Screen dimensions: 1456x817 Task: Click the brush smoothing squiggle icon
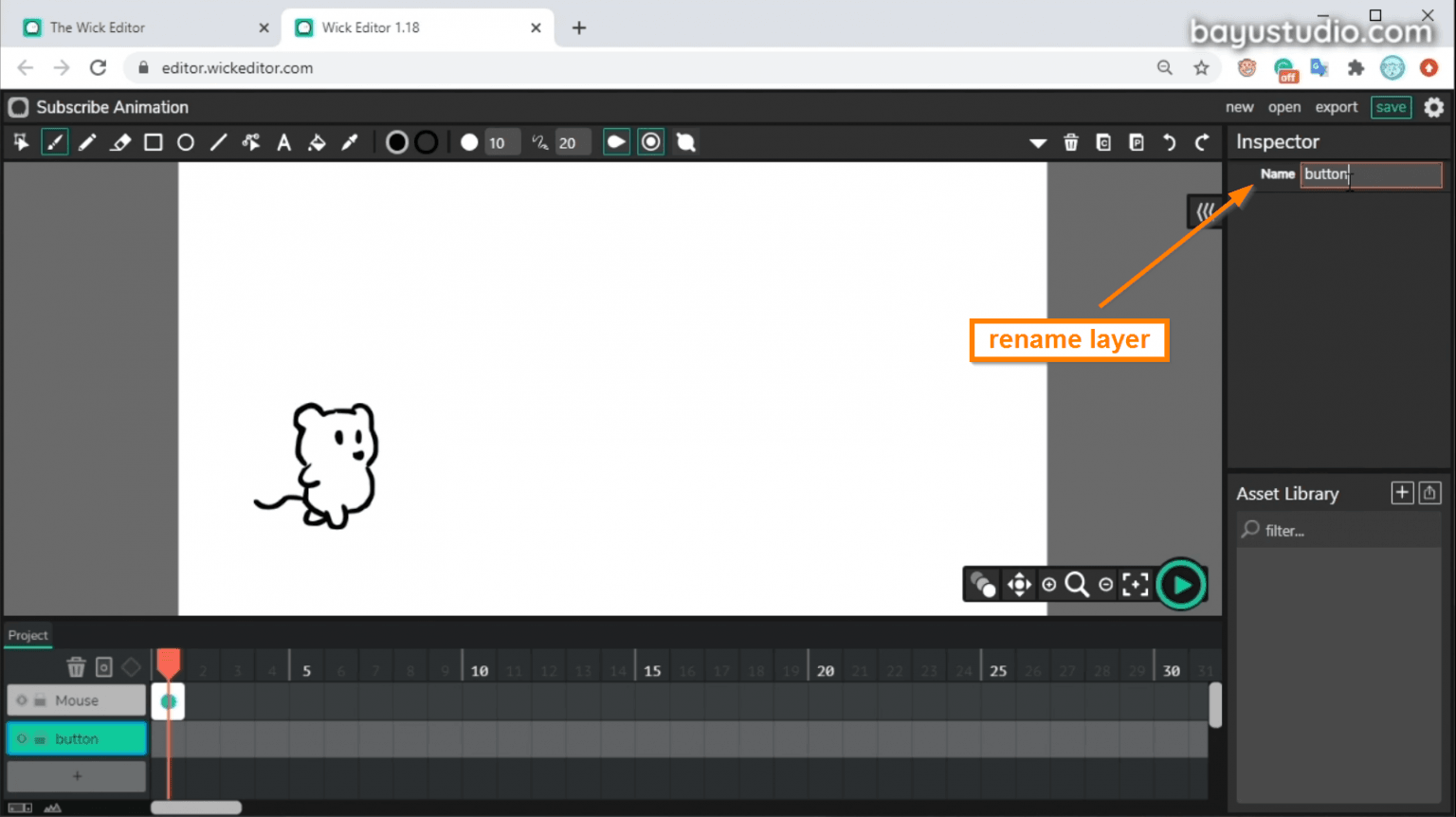539,142
